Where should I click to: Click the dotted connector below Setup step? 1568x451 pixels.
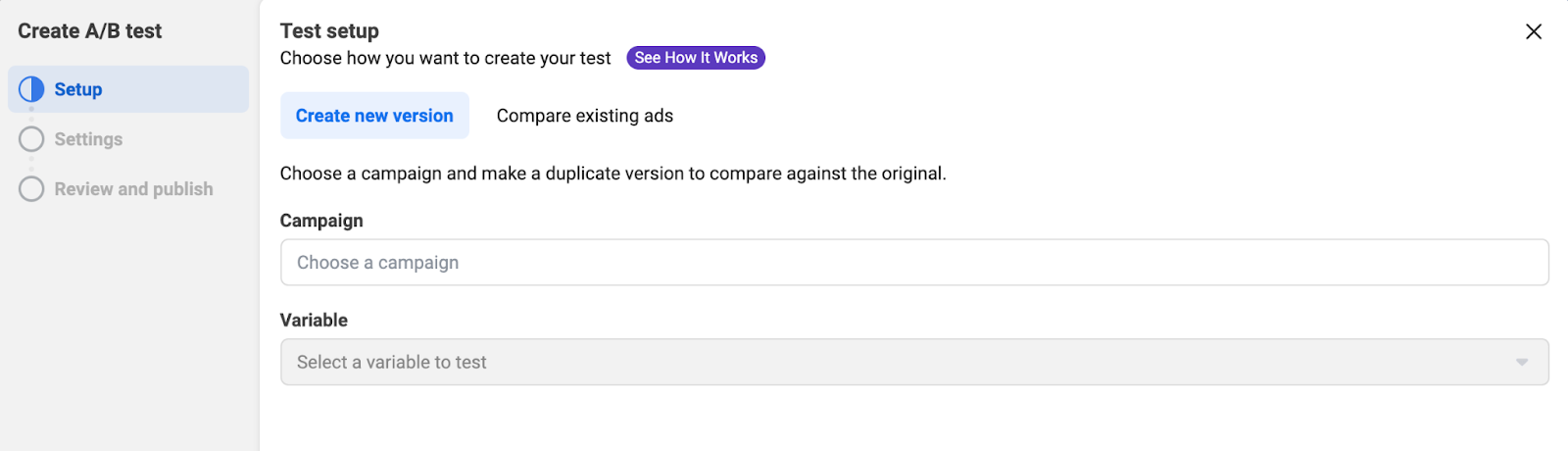pyautogui.click(x=31, y=115)
